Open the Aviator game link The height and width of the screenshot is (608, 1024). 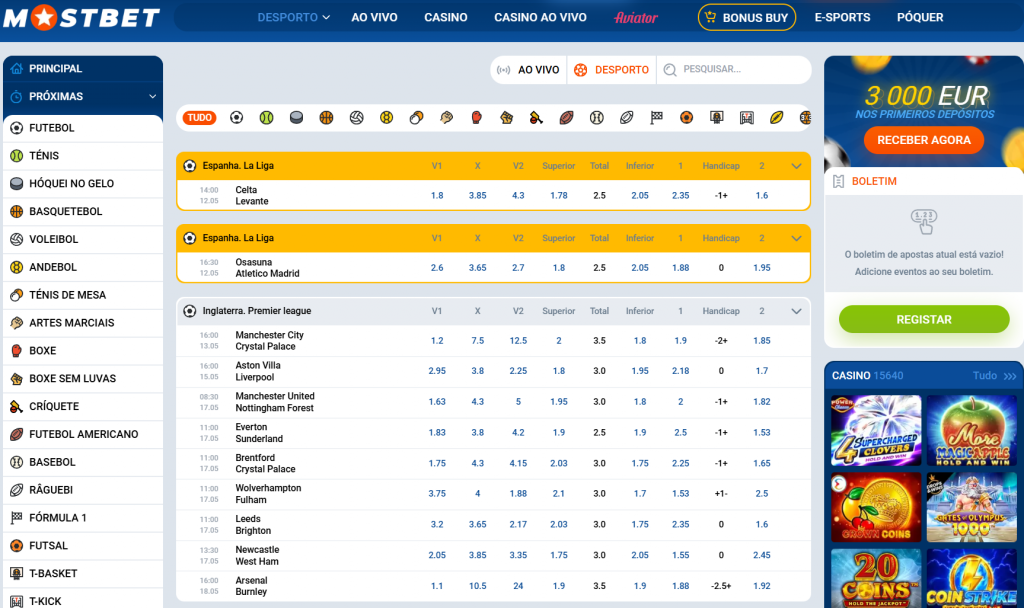point(635,18)
